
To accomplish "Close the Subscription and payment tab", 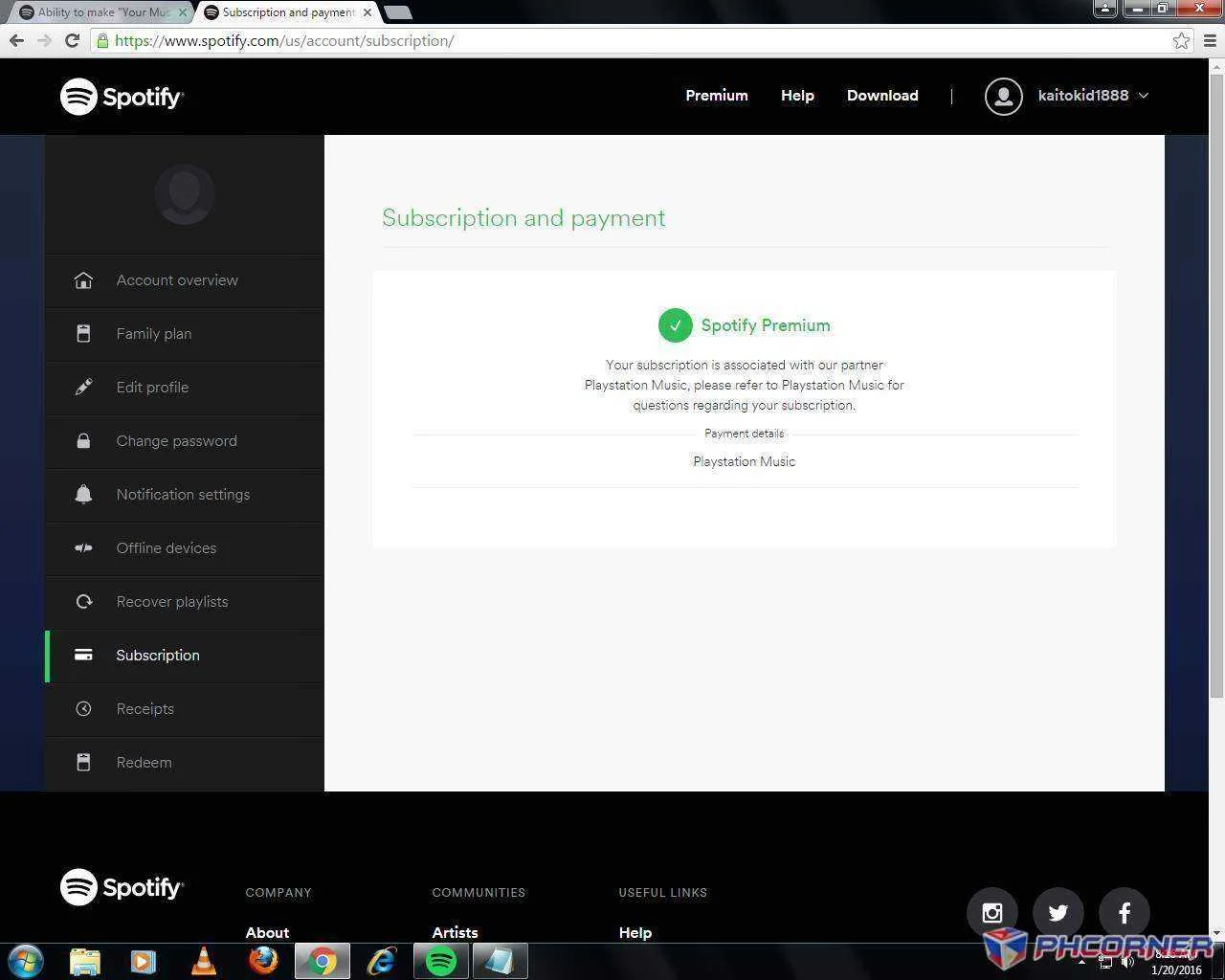I will (x=367, y=12).
